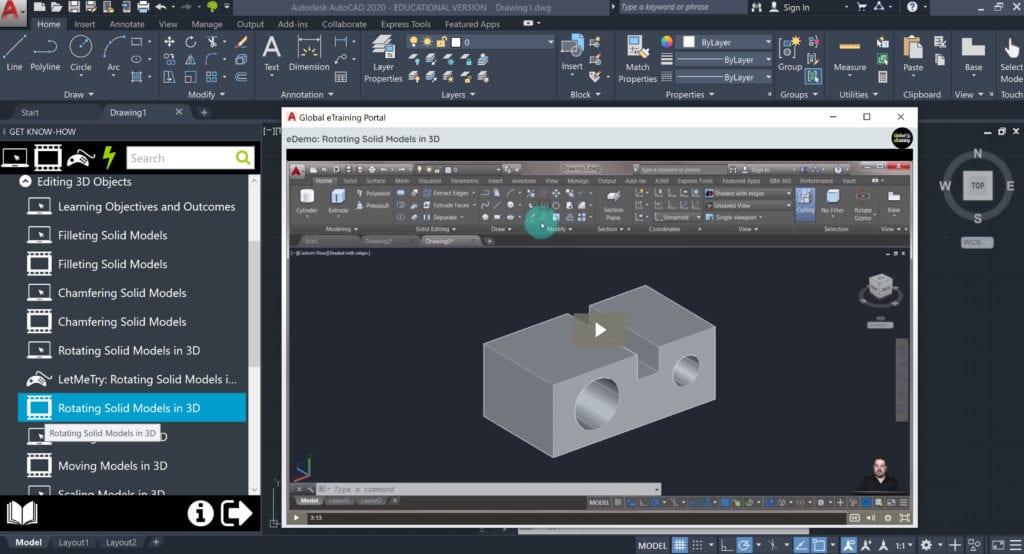Switch to the Express Tools tab
The image size is (1024, 554).
[406, 24]
